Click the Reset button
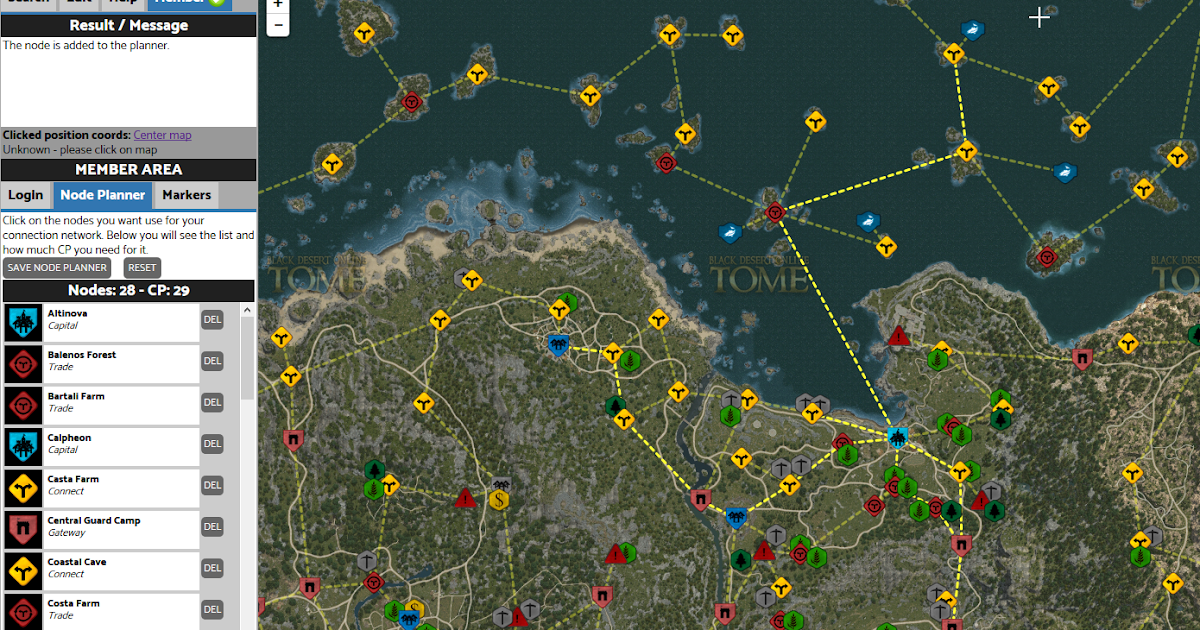This screenshot has width=1200, height=630. (142, 267)
